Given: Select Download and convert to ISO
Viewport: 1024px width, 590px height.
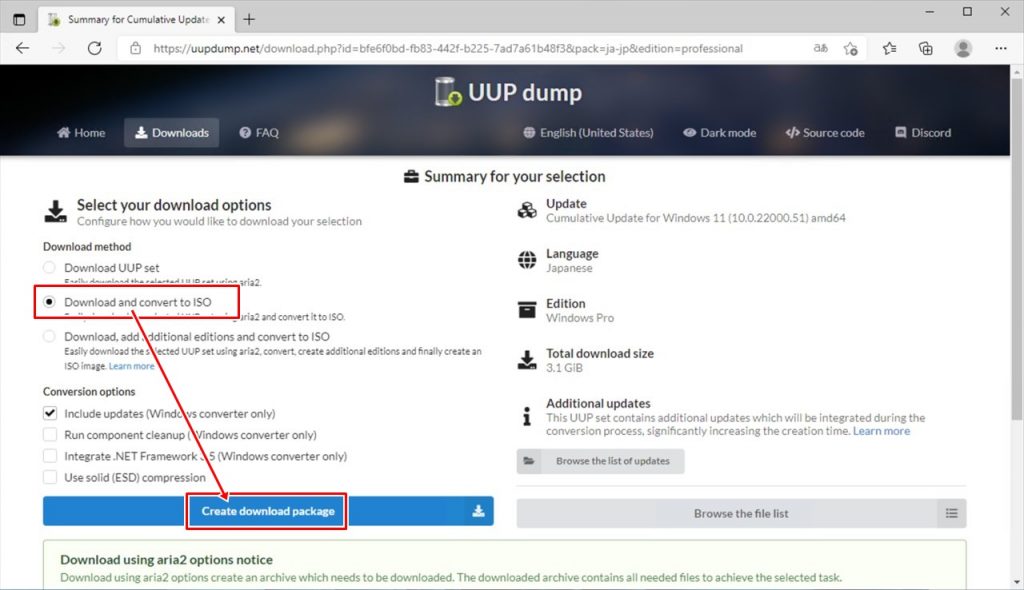Looking at the screenshot, I should click(49, 302).
